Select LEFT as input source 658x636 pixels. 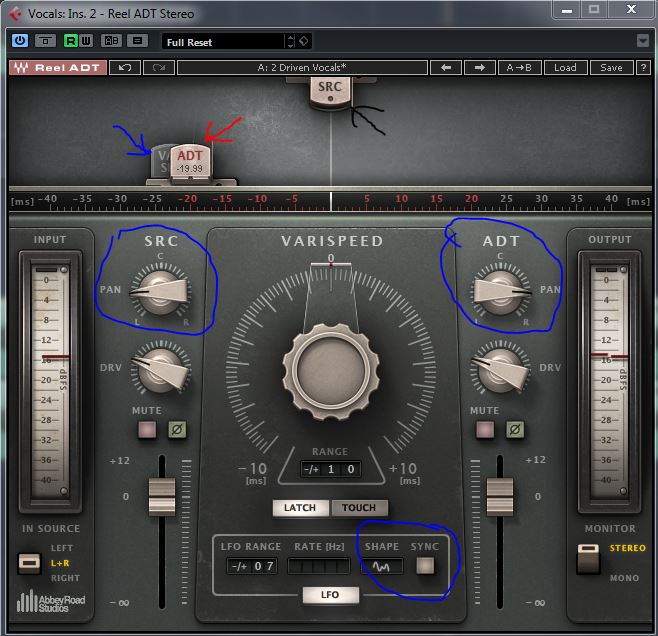click(62, 548)
